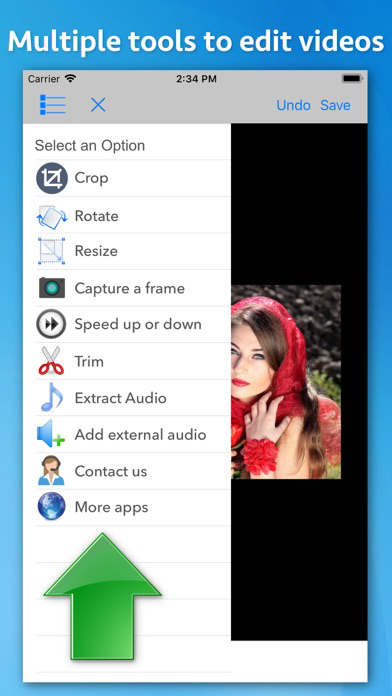Tap the fast-forward Speed icon
This screenshot has width=392, height=696.
(x=51, y=324)
